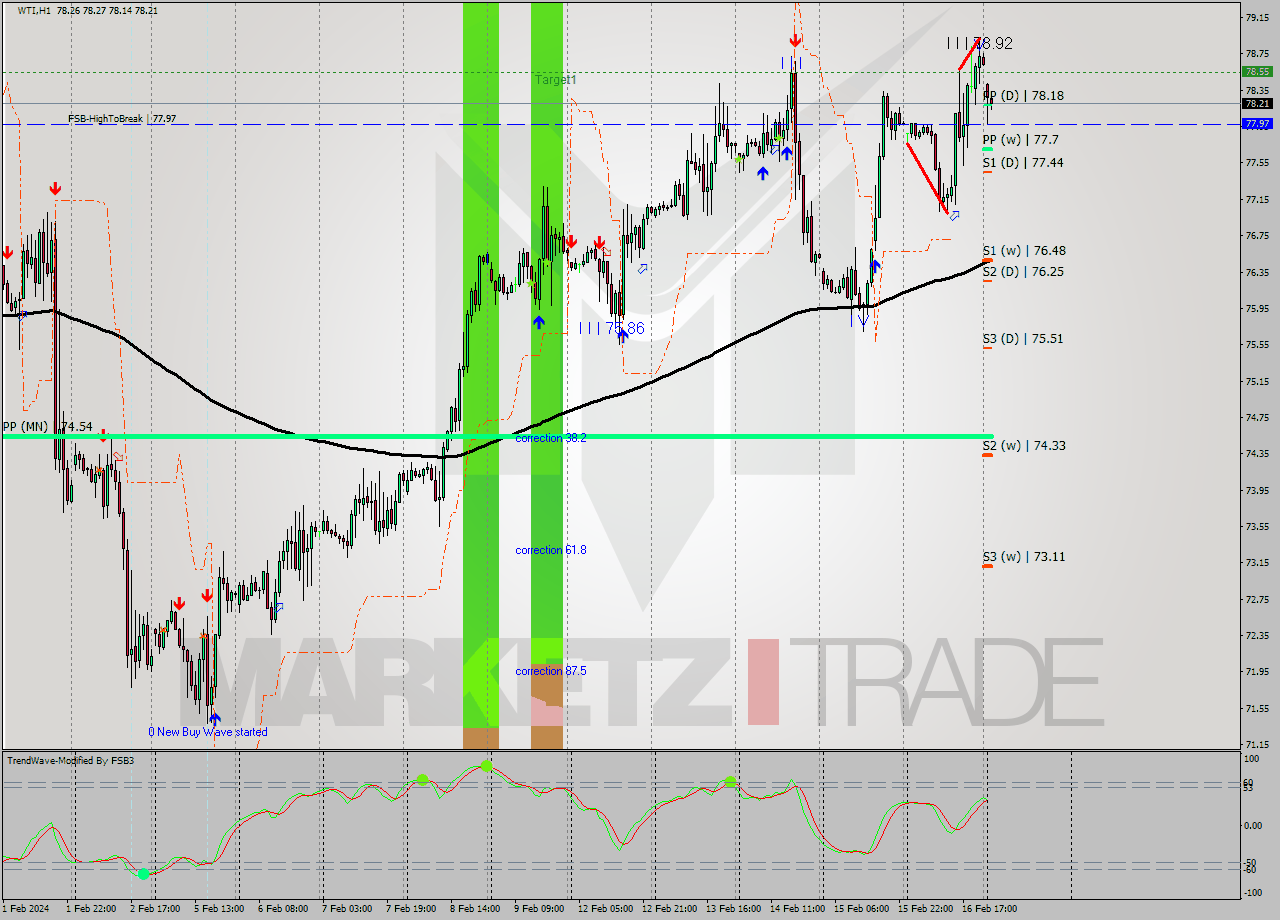Viewport: 1280px width, 920px height.
Task: Select the S2 (D) 76.25 support label
Action: tap(1022, 271)
